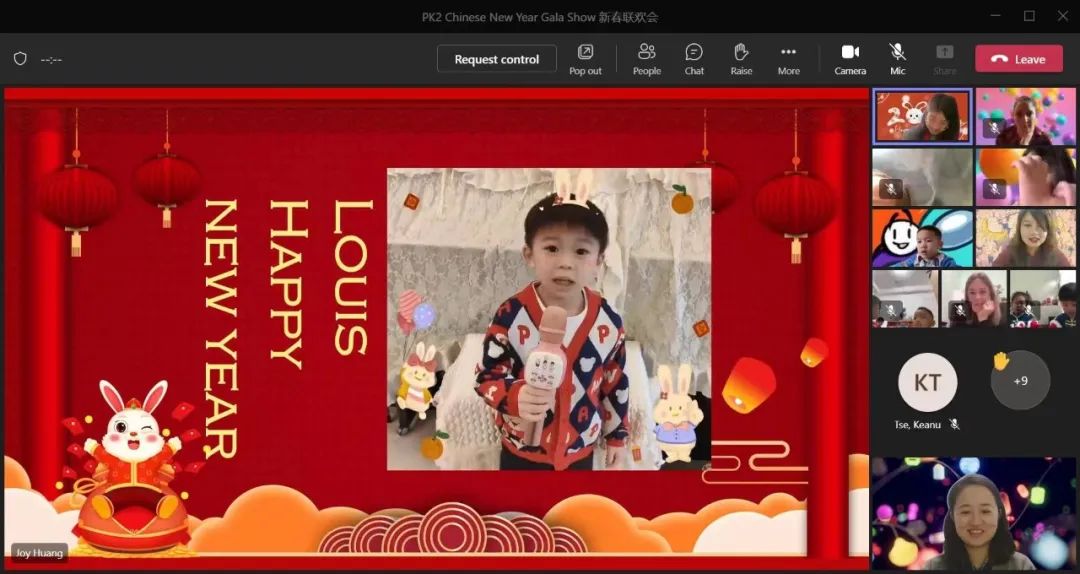Image resolution: width=1080 pixels, height=574 pixels.
Task: Click the Request control button
Action: point(497,59)
